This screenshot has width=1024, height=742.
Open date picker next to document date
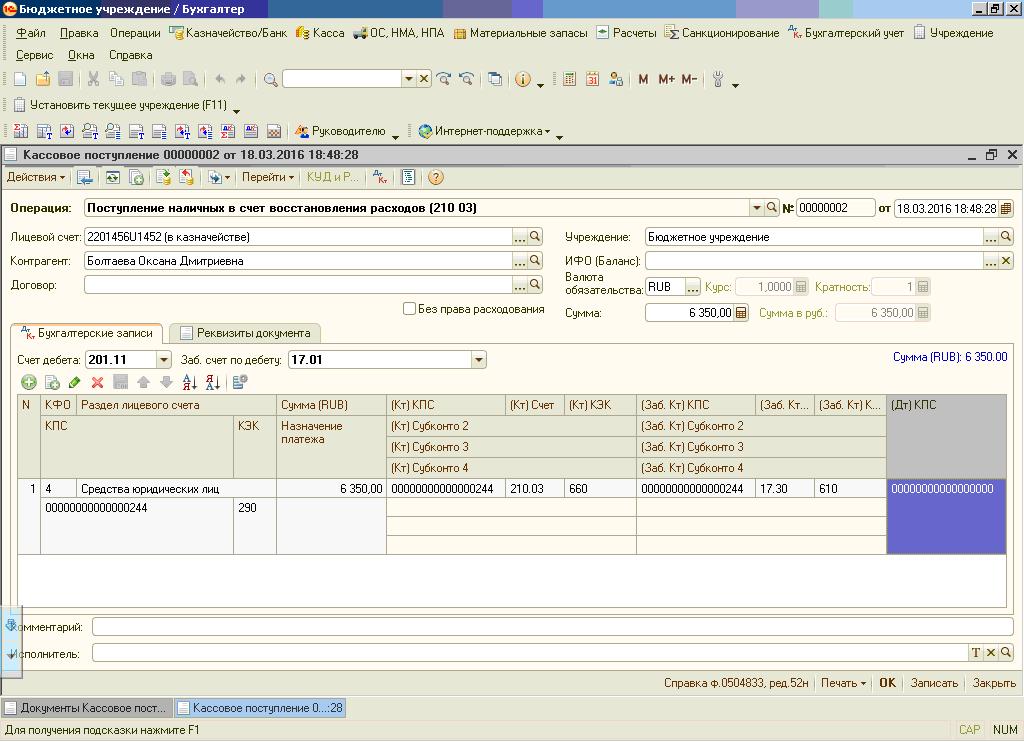(1006, 208)
